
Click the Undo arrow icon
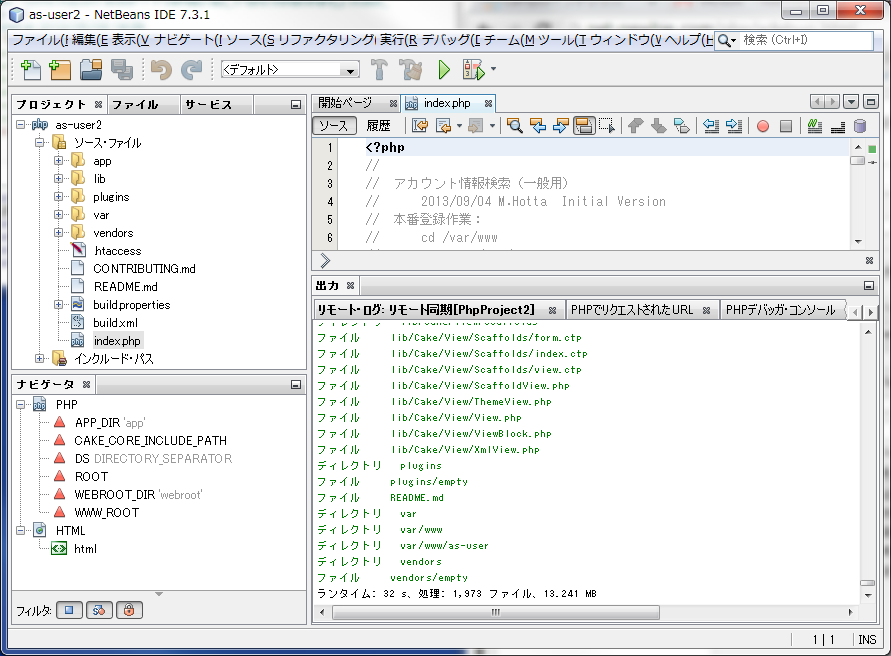click(161, 69)
